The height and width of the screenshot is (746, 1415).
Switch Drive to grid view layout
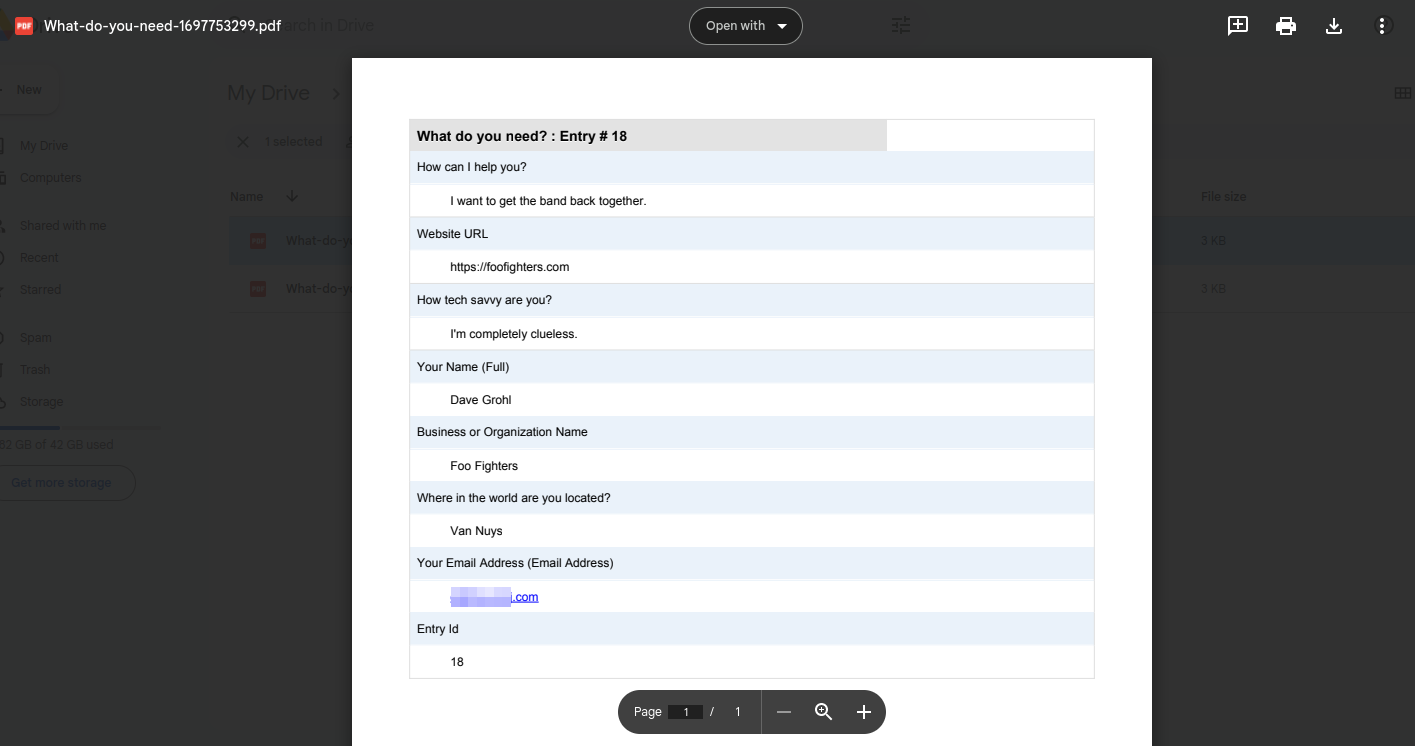(1403, 92)
